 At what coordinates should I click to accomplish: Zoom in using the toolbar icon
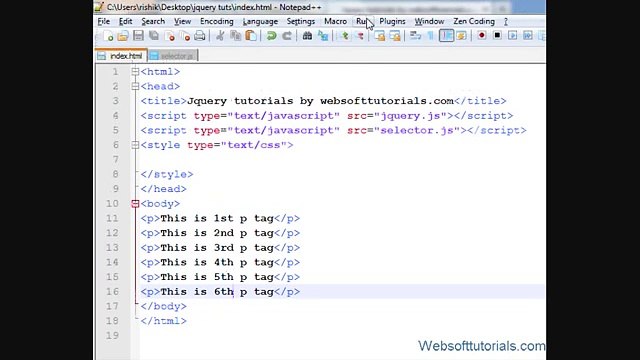[x=344, y=36]
